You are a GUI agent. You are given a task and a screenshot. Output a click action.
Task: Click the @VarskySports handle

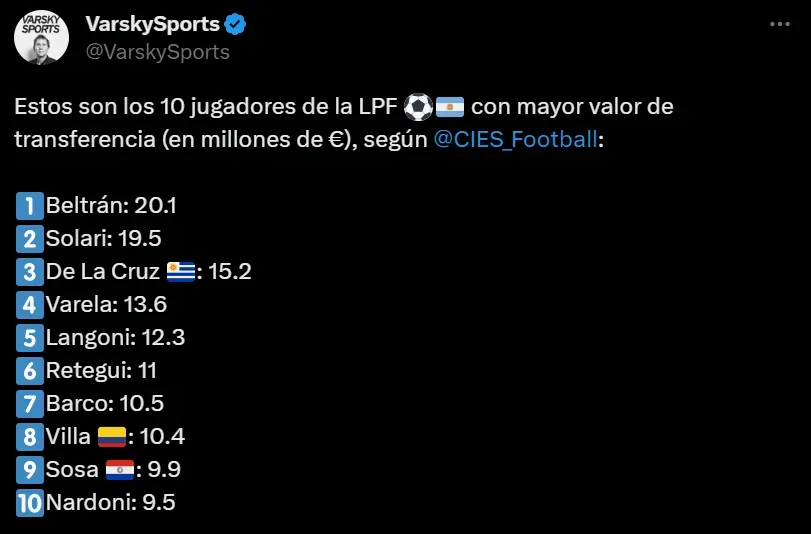tap(158, 52)
